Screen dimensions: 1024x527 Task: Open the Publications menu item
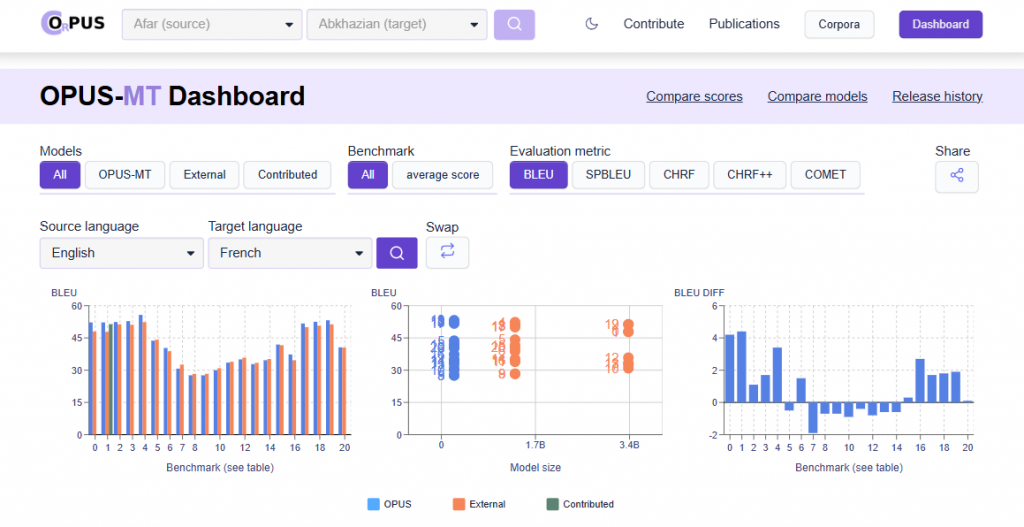(x=744, y=24)
